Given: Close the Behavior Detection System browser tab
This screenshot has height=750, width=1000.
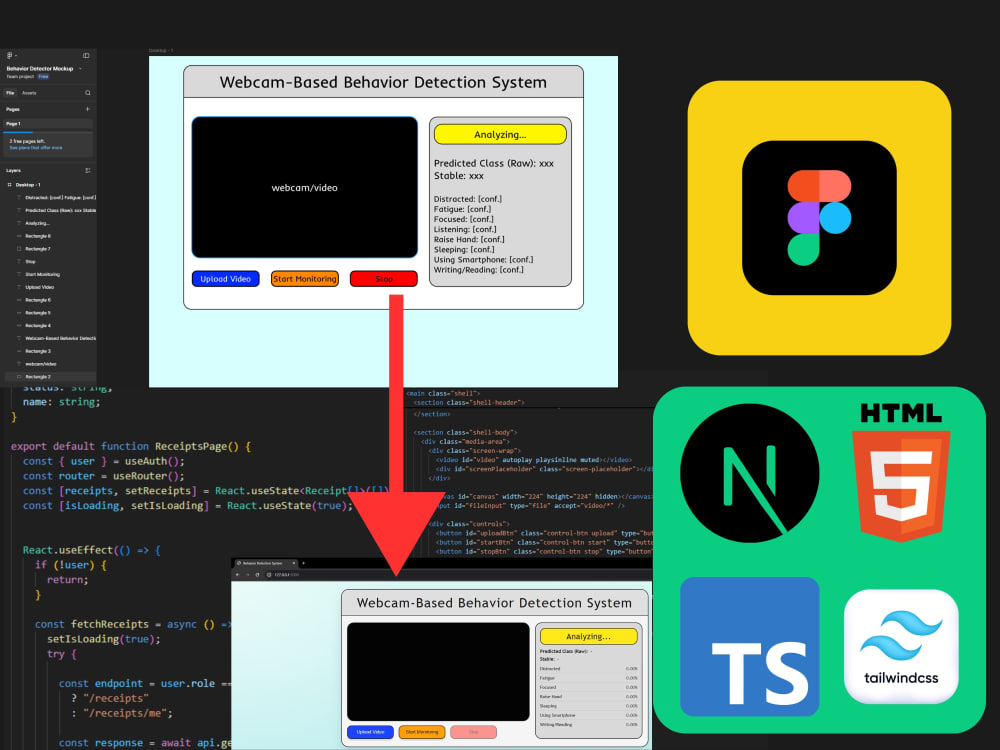Looking at the screenshot, I should click(x=293, y=563).
